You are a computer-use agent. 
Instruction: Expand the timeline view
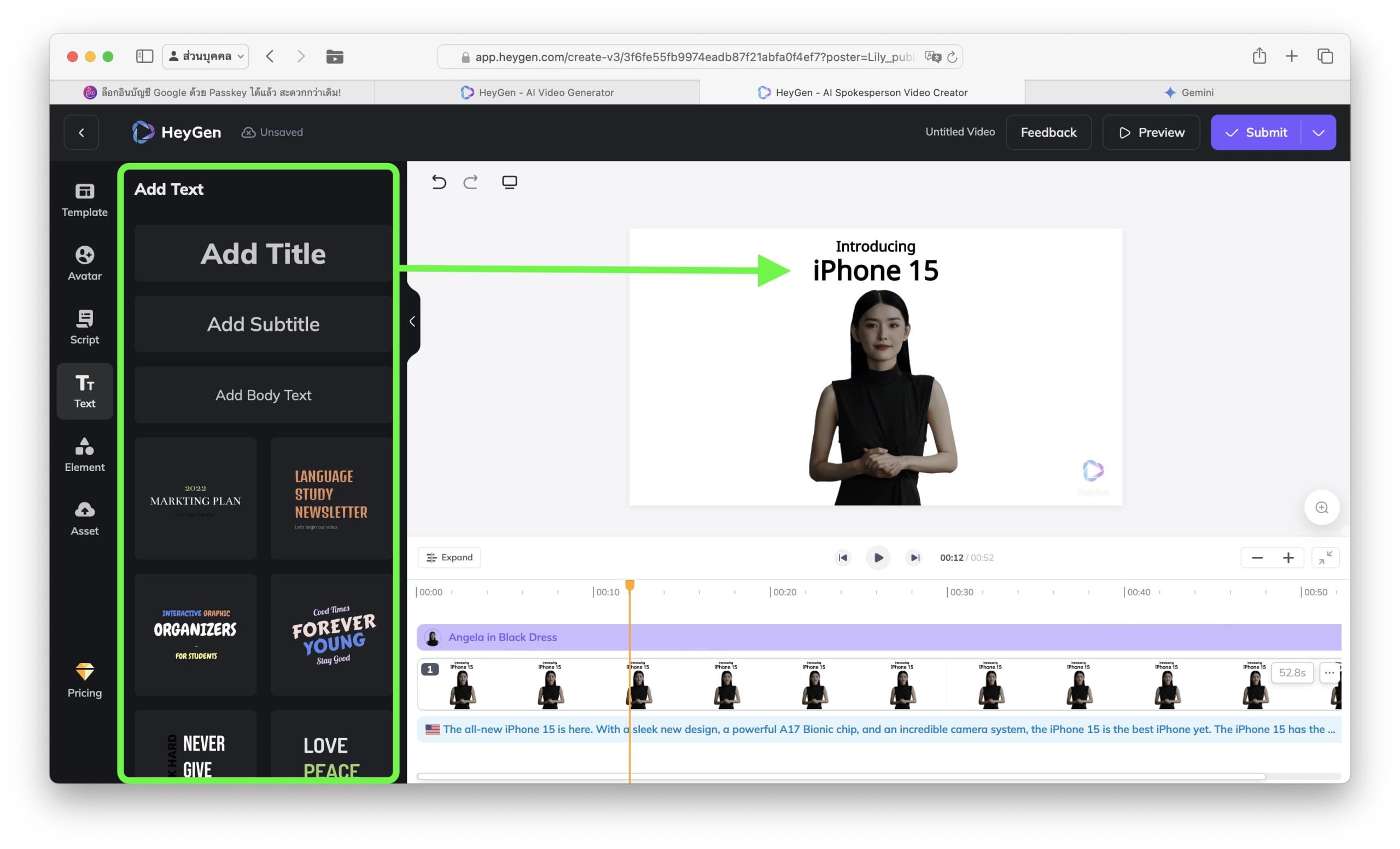click(449, 557)
